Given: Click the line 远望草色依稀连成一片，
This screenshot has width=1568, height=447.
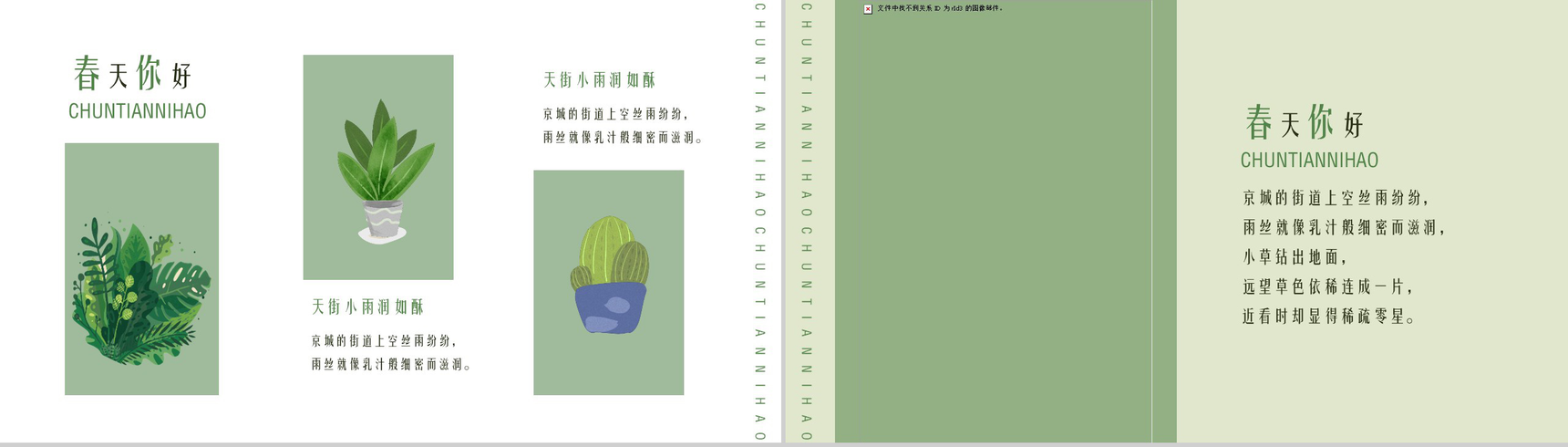Looking at the screenshot, I should 1328,286.
